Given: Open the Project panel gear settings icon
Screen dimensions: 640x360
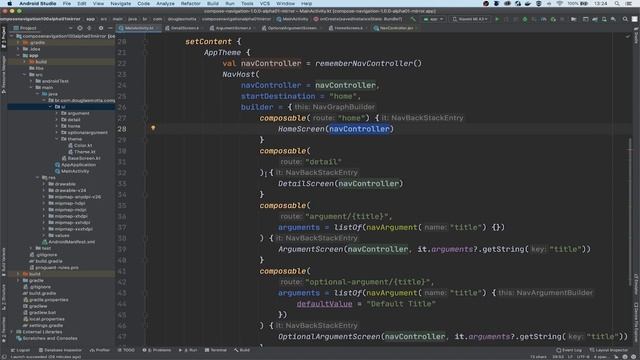Looking at the screenshot, I should tap(101, 28).
